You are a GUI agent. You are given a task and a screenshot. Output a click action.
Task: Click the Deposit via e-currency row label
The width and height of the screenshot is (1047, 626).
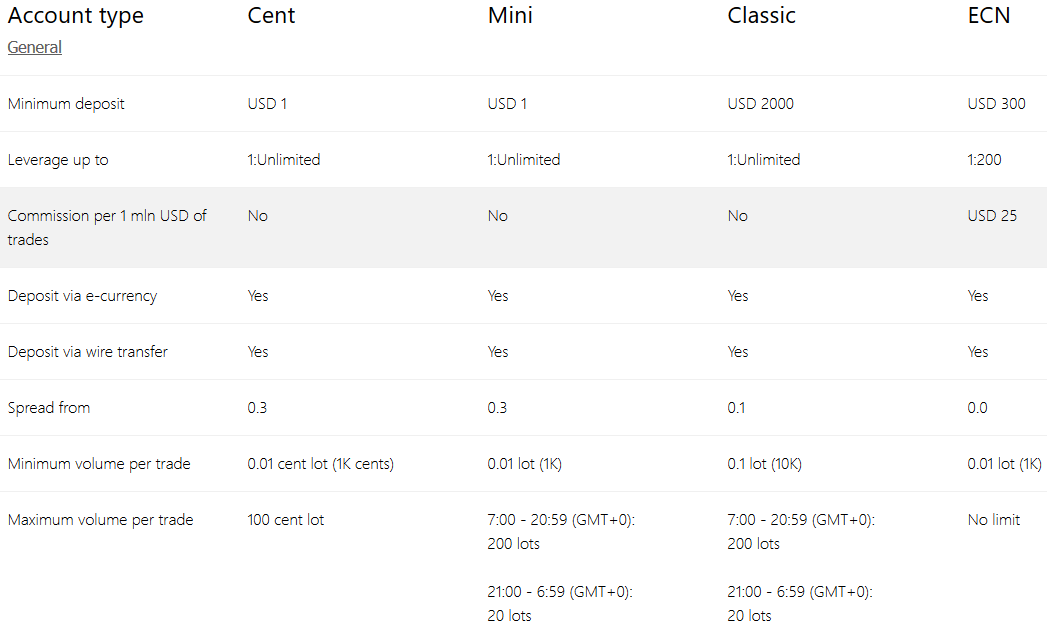click(x=82, y=296)
